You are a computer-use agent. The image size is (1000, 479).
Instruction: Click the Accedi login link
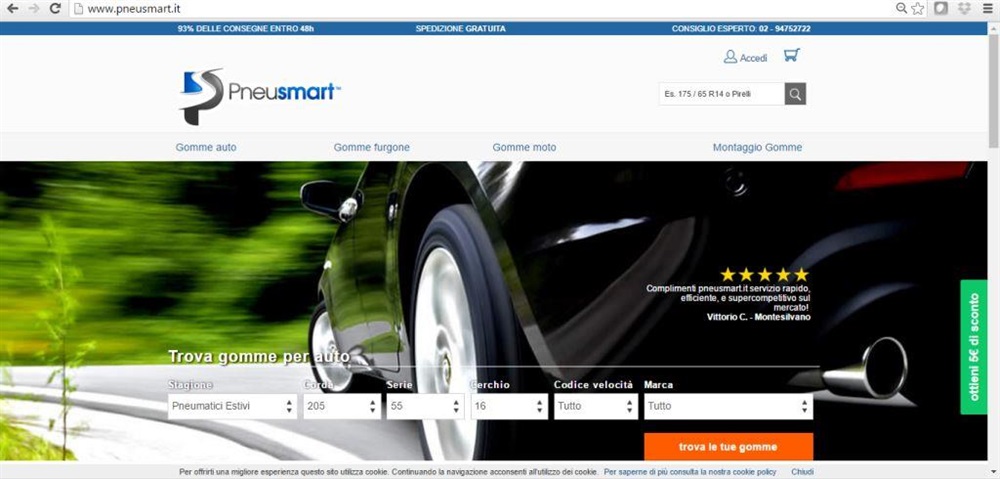pyautogui.click(x=753, y=58)
